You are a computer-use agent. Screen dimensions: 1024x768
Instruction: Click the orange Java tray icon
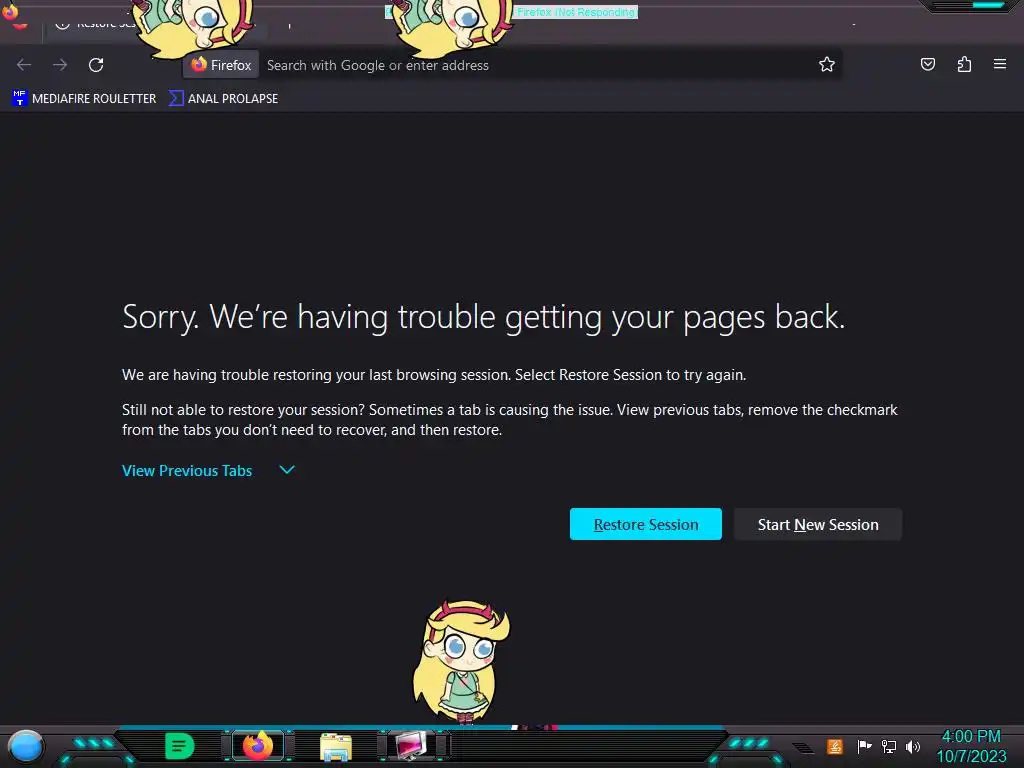coord(835,746)
